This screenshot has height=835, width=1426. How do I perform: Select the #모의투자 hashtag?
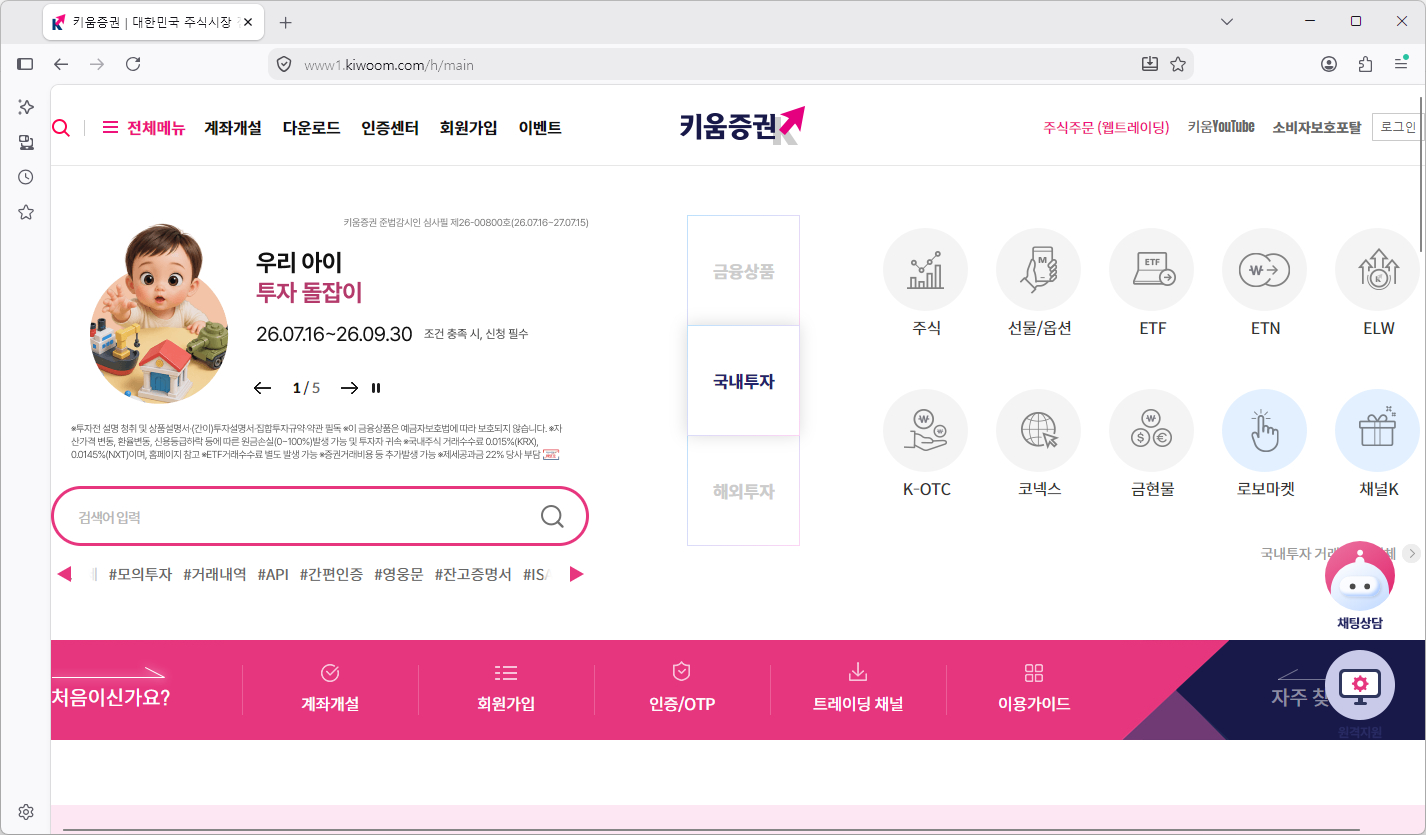(x=140, y=574)
